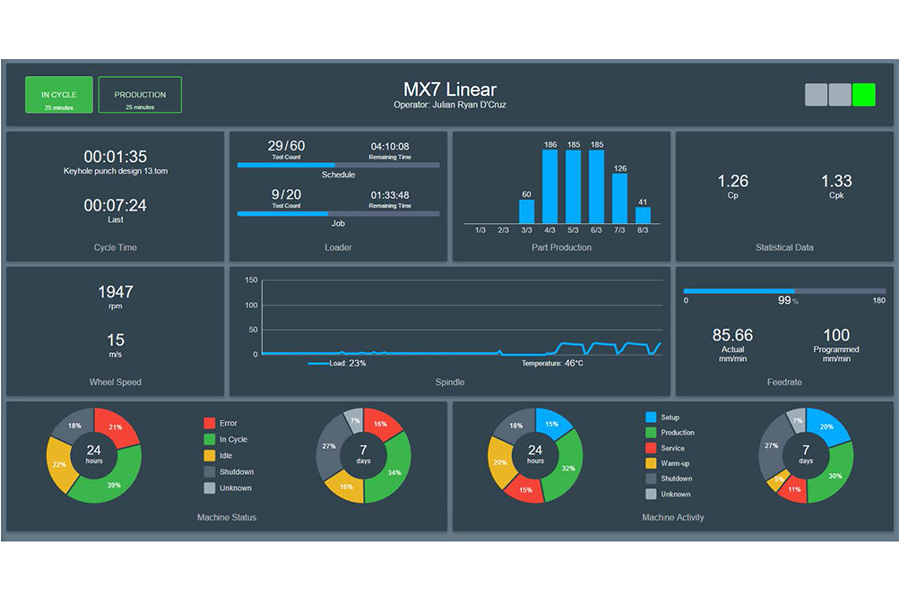Click the Production entry in Machine Activity legend
Screen dimensions: 900x600
677,433
